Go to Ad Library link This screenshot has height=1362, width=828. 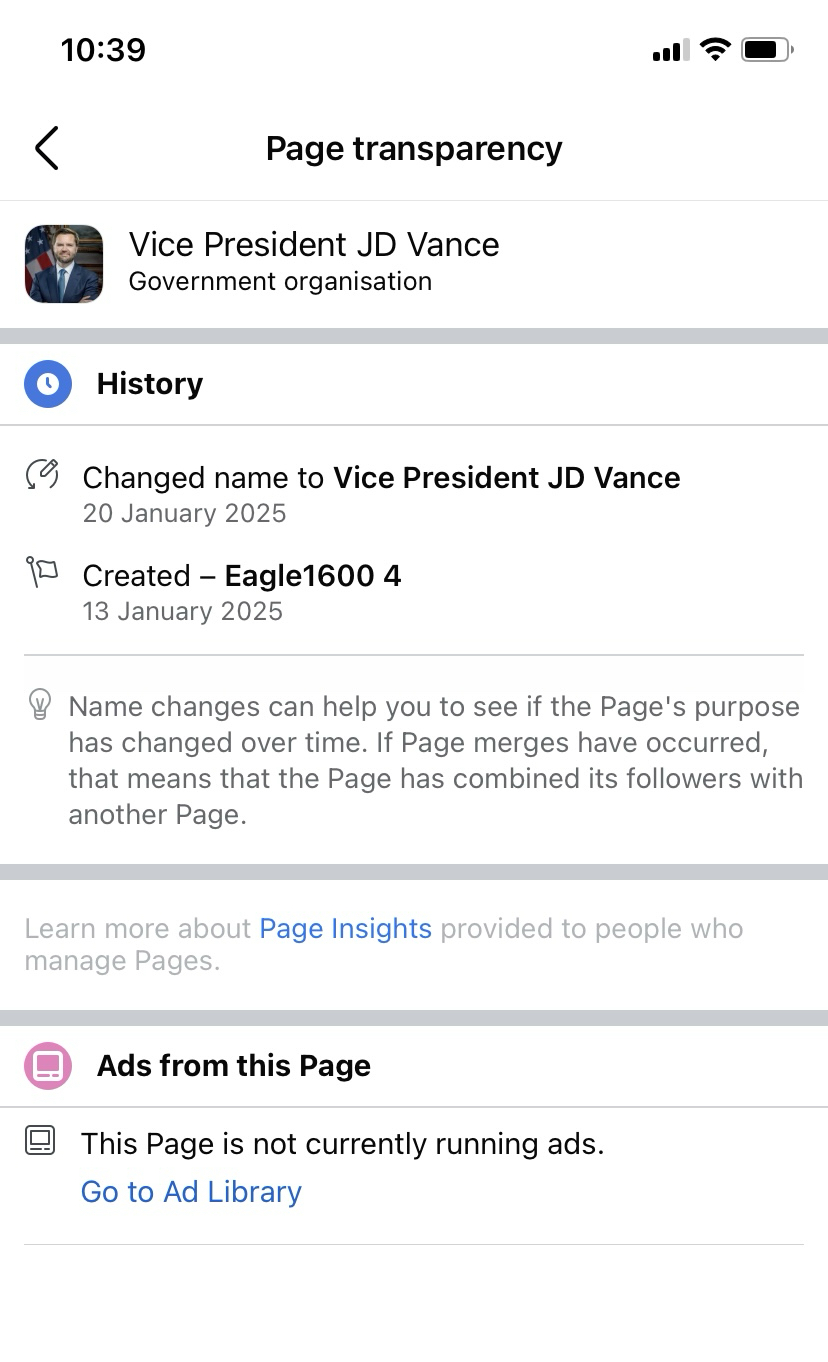191,1191
